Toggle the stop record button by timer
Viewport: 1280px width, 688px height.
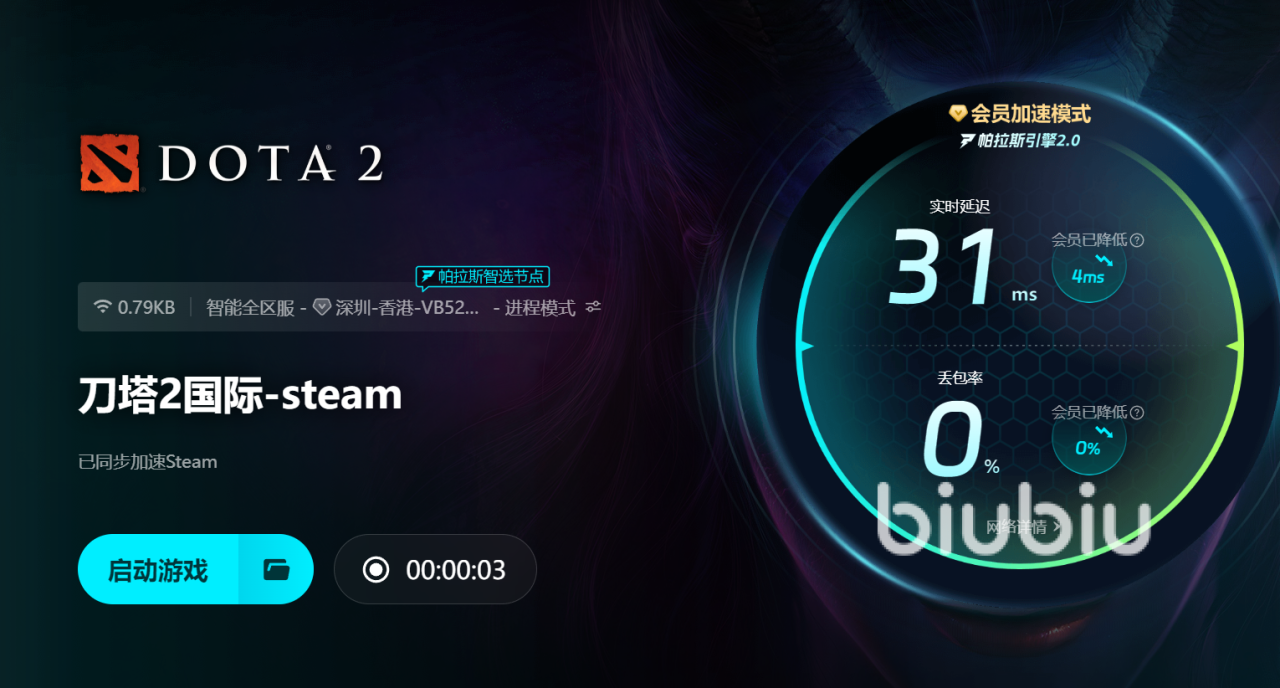click(376, 570)
